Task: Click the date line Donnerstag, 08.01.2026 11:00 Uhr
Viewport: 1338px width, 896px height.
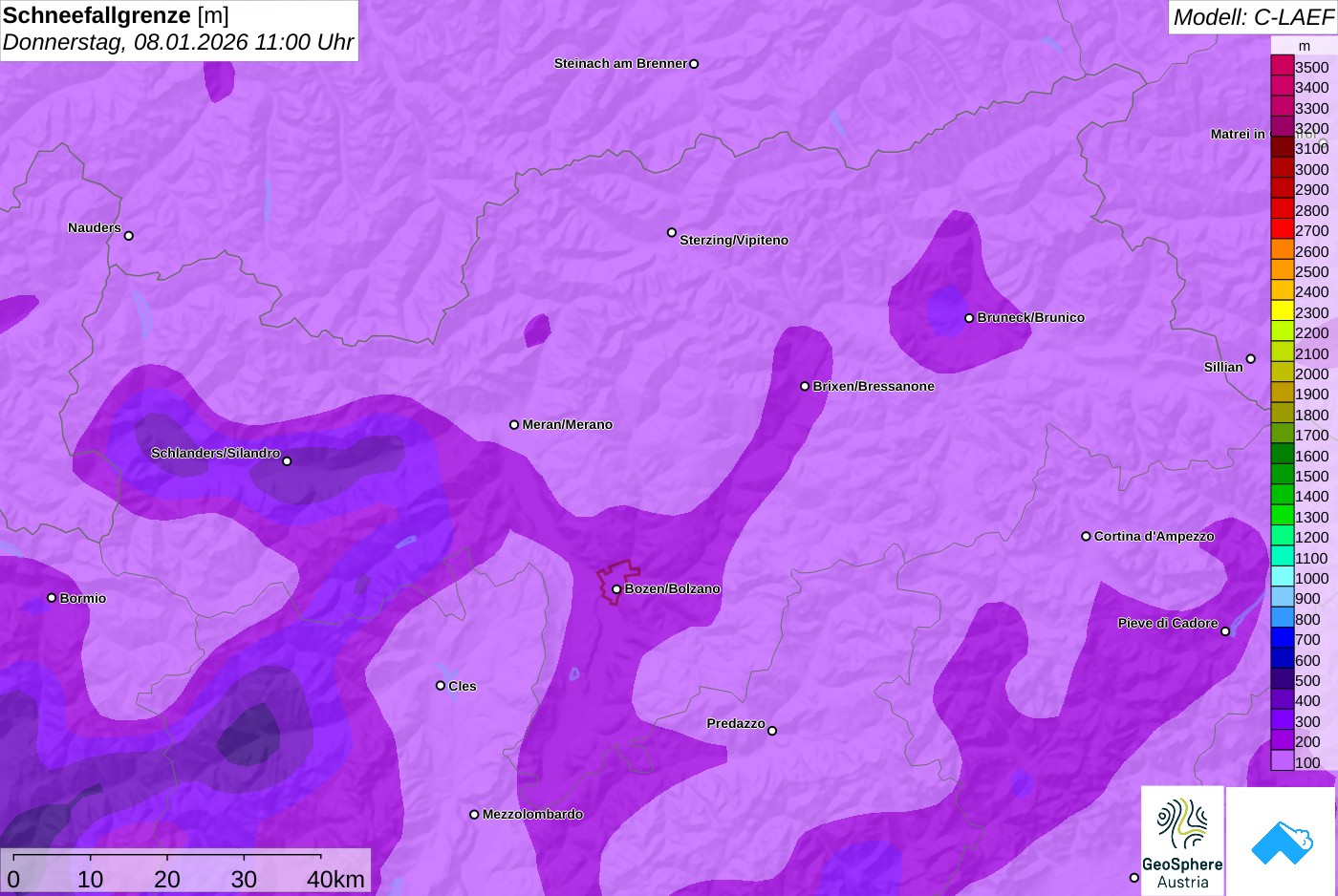Action: pos(178,42)
